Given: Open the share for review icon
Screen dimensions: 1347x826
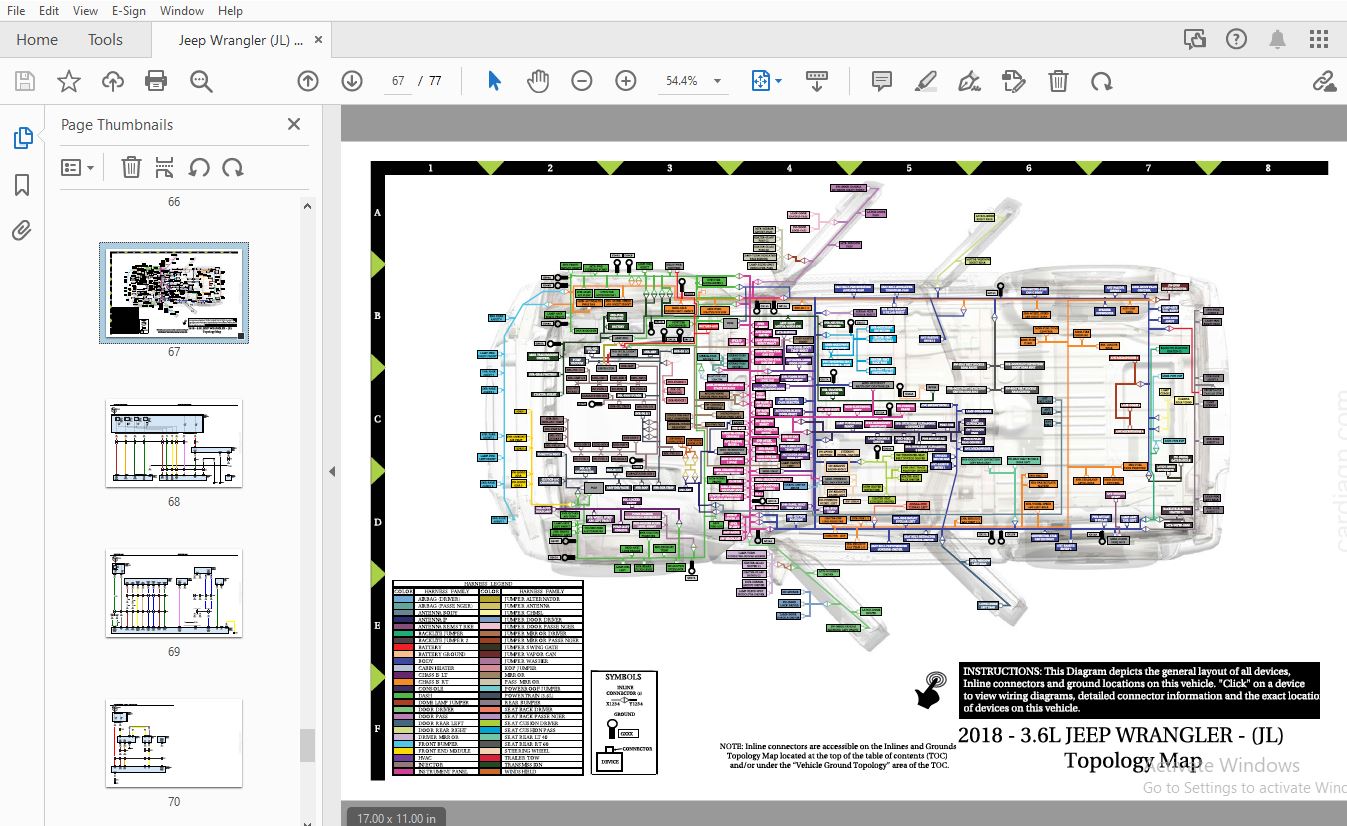Looking at the screenshot, I should (x=1194, y=40).
